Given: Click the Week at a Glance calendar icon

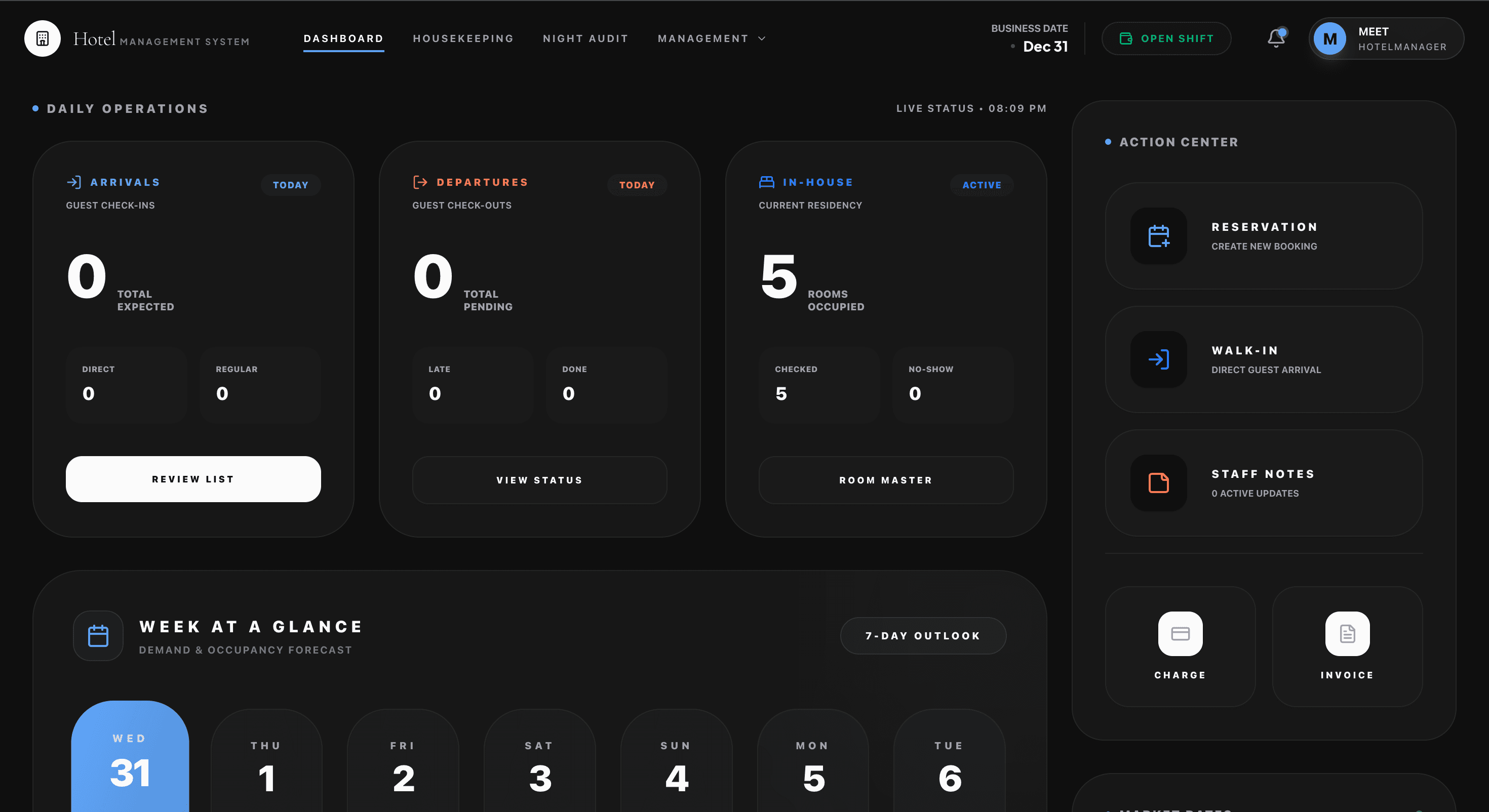Looking at the screenshot, I should pyautogui.click(x=98, y=636).
